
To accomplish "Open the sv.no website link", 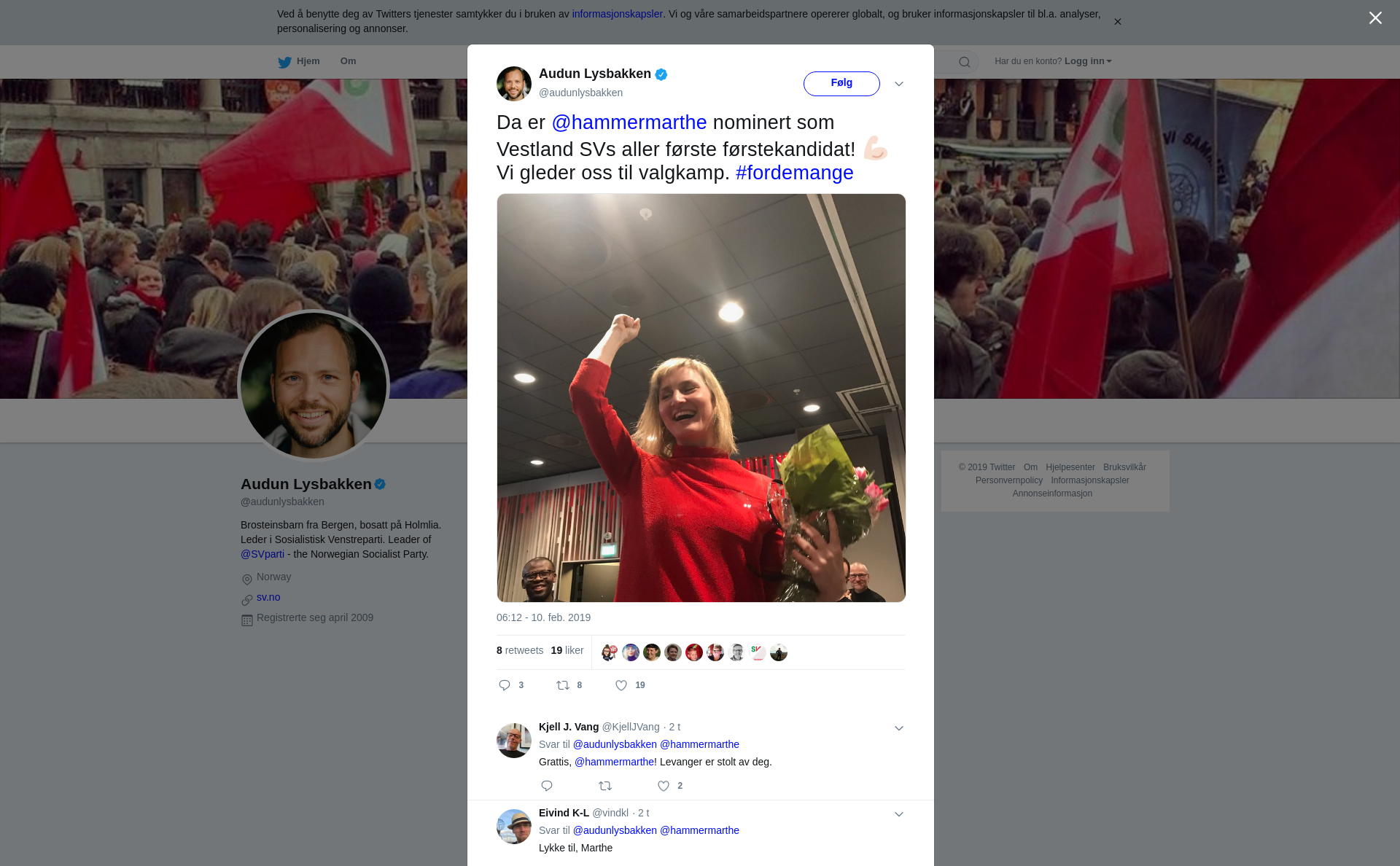I will (268, 597).
